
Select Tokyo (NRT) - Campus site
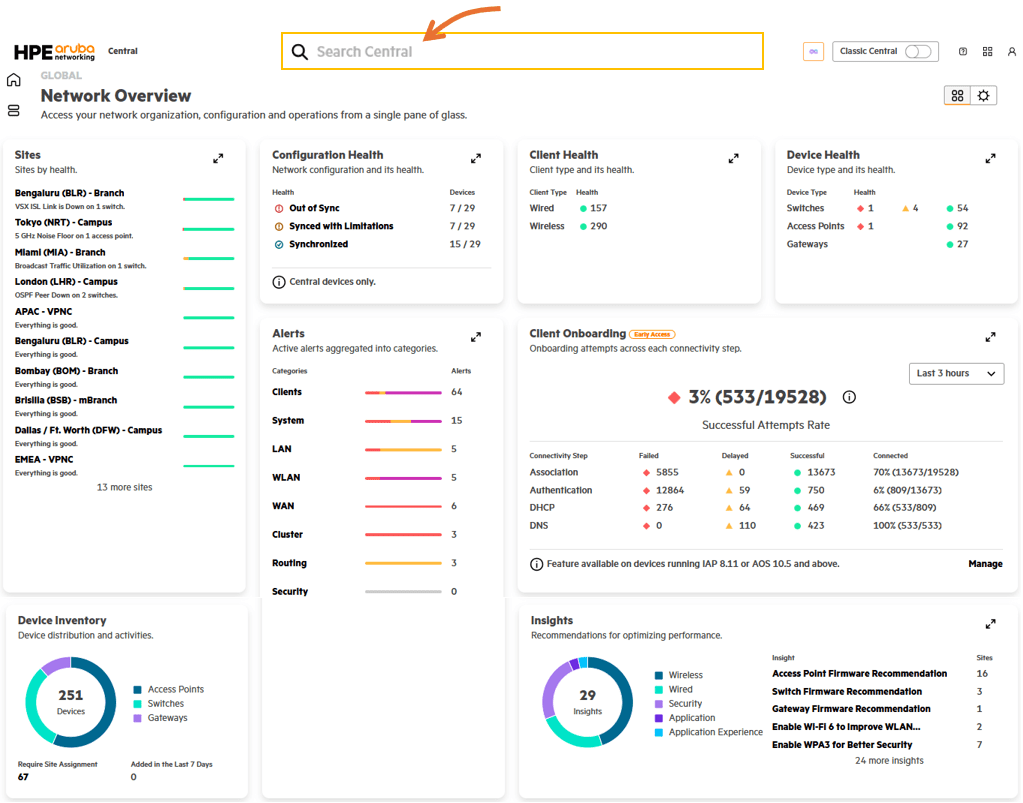pos(63,223)
